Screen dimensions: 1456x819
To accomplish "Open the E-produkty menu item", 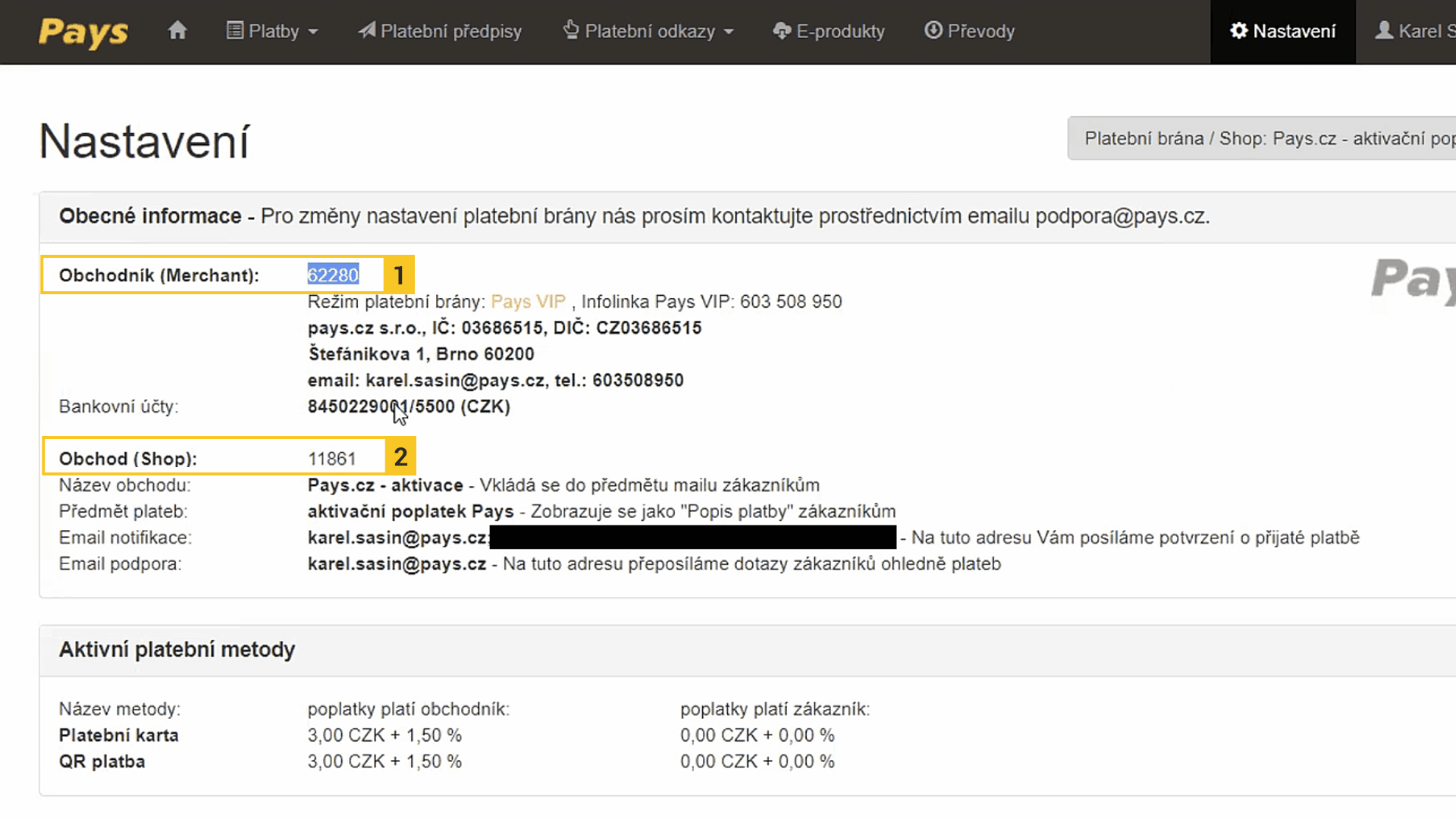I will pos(840,31).
